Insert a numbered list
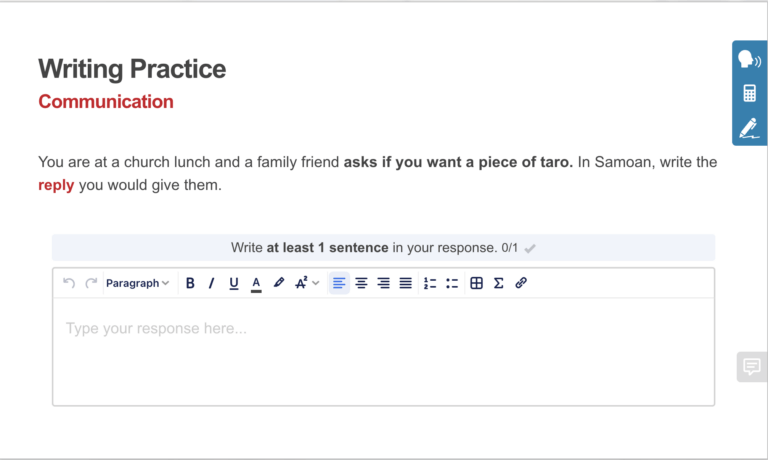The width and height of the screenshot is (768, 460). click(430, 283)
